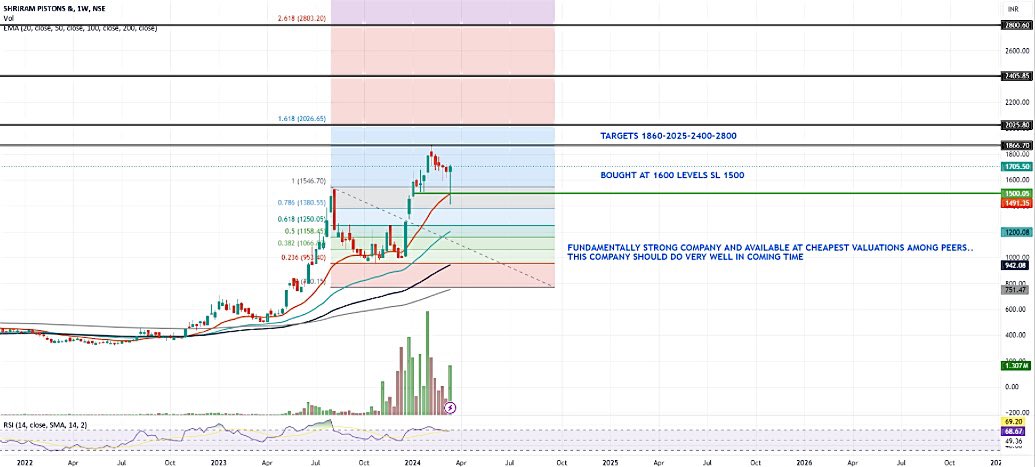Click the 2600.00 price scale value
The image size is (1035, 467).
point(1016,51)
